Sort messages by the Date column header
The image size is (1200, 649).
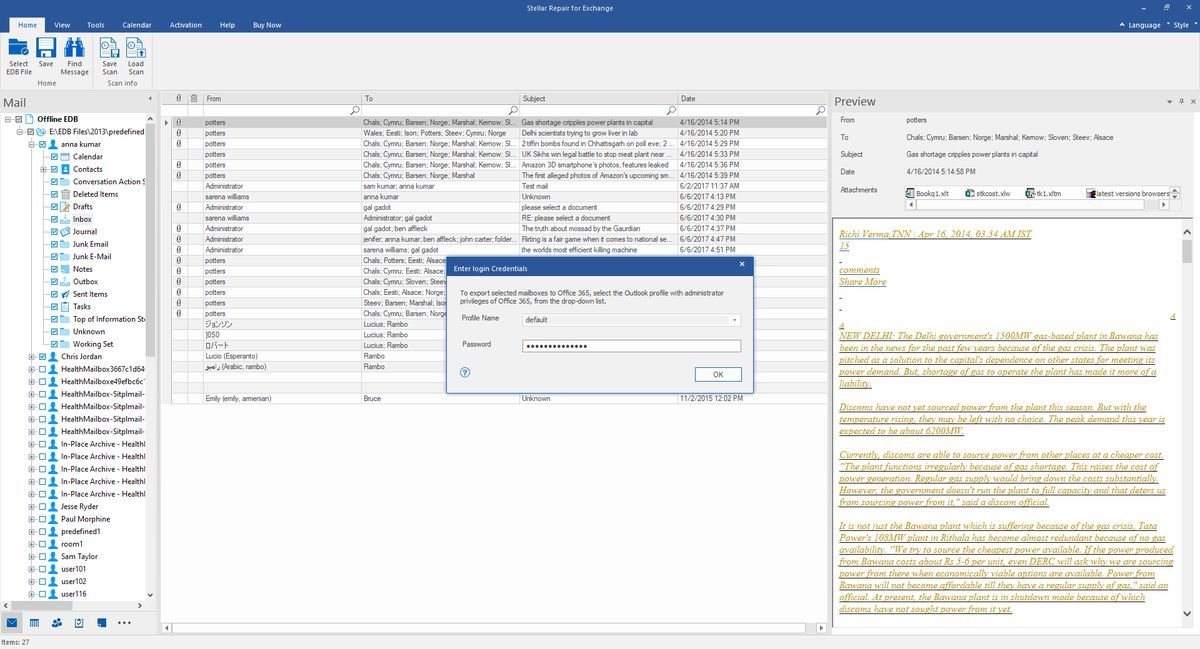click(x=752, y=98)
